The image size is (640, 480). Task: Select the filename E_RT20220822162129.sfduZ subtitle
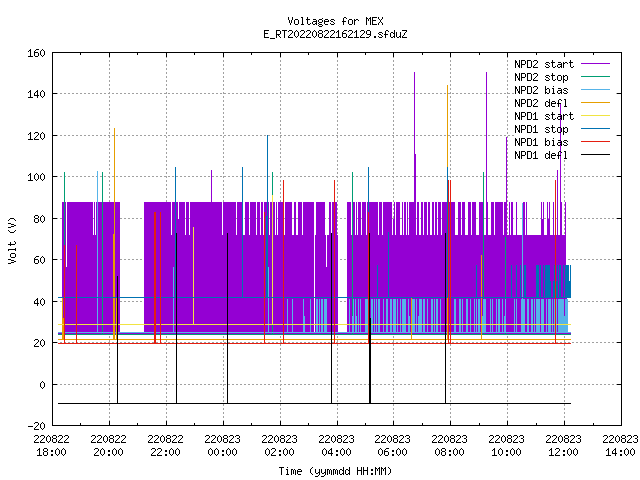click(x=335, y=34)
